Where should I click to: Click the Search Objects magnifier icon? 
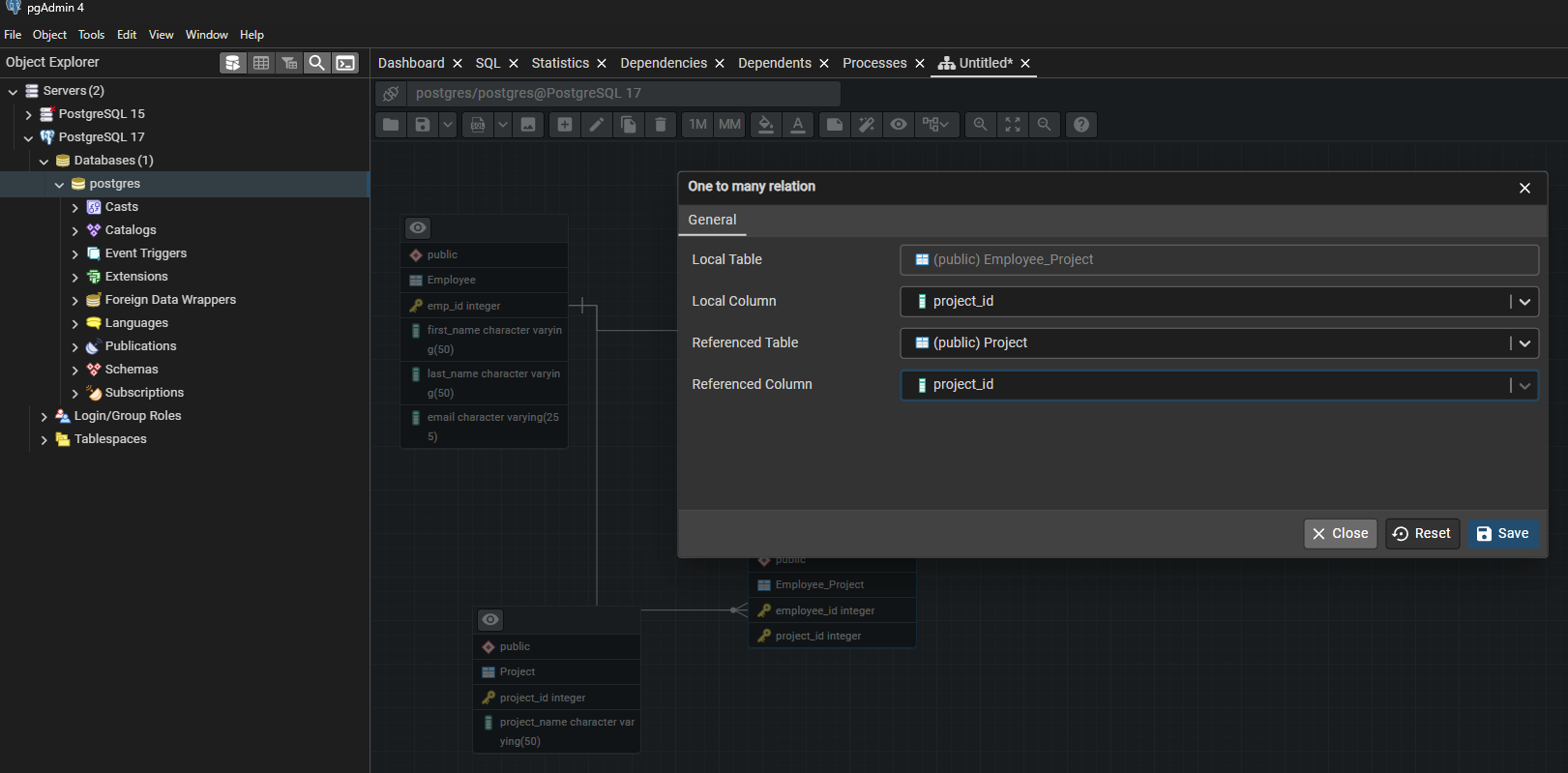tap(316, 63)
